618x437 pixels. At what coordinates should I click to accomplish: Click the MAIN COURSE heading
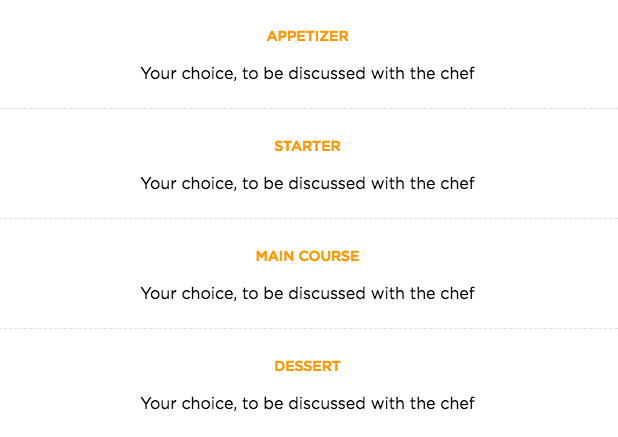coord(307,256)
